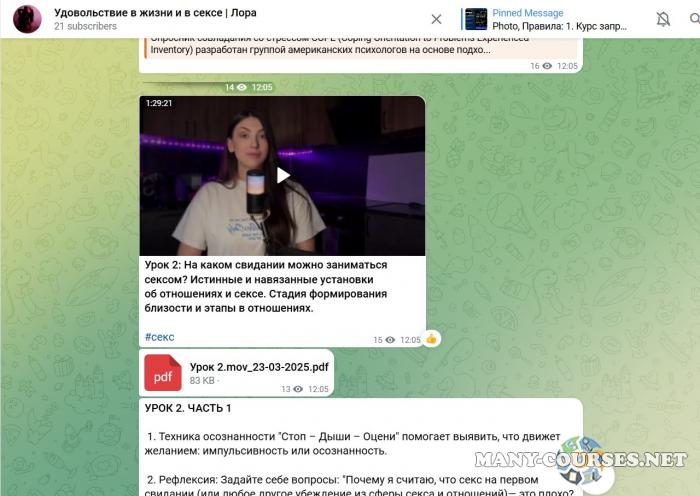Screen dimensions: 700x496
Task: Click the muted notification bell icon
Action: (663, 19)
